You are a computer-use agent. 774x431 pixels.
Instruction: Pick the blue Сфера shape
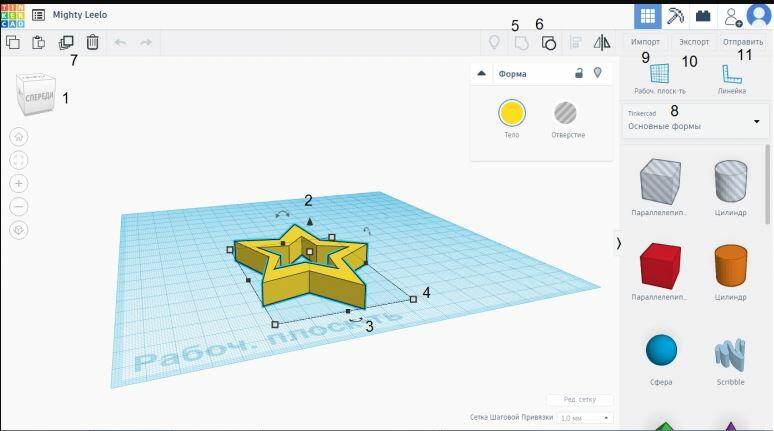click(661, 350)
